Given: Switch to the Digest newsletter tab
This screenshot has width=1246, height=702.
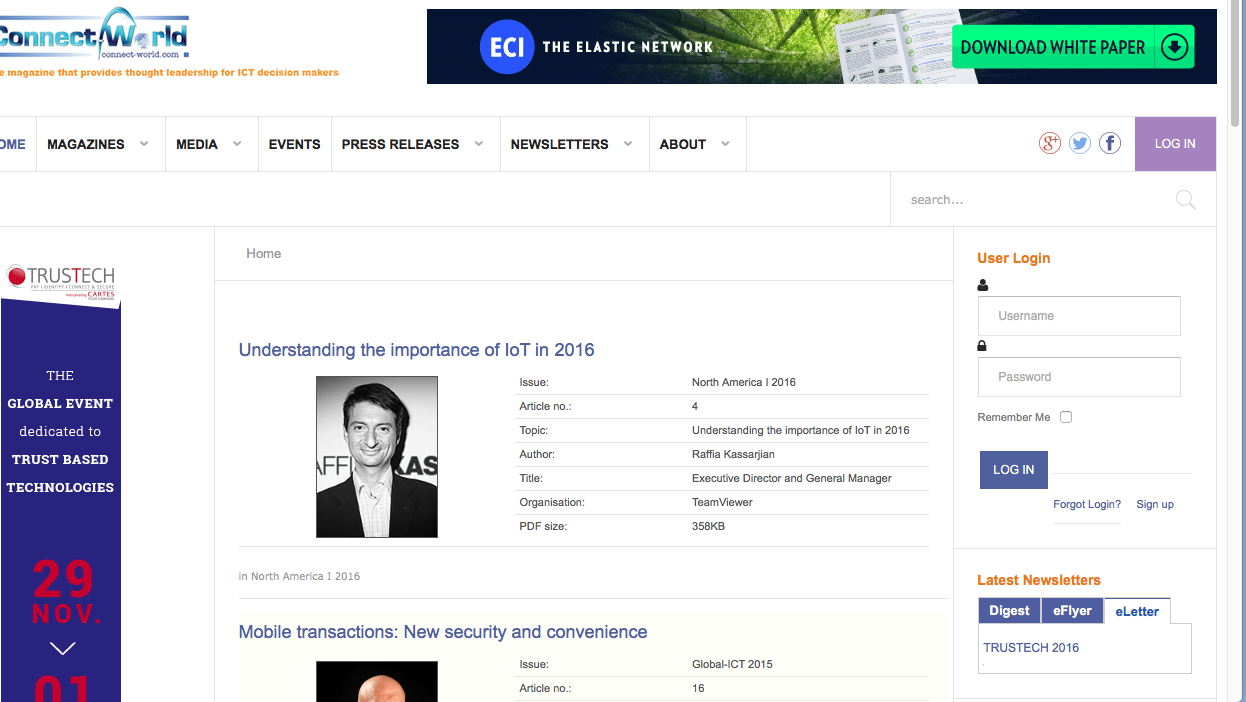Looking at the screenshot, I should [1009, 611].
